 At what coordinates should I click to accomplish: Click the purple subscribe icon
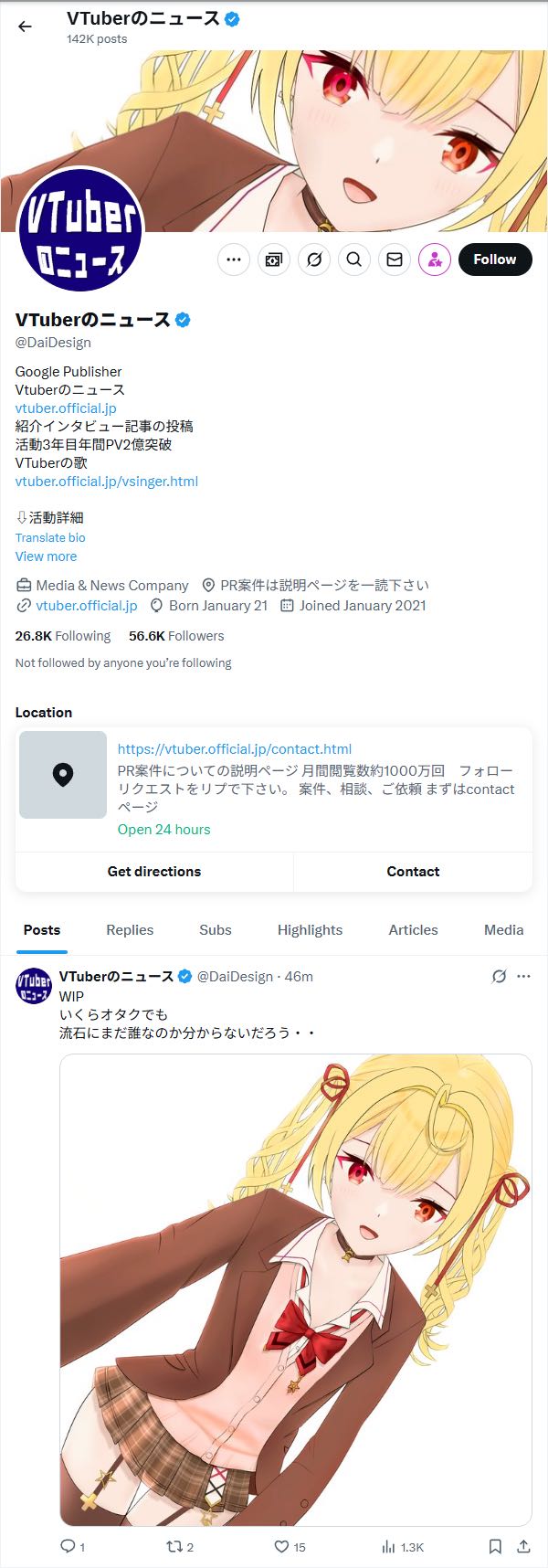435,260
